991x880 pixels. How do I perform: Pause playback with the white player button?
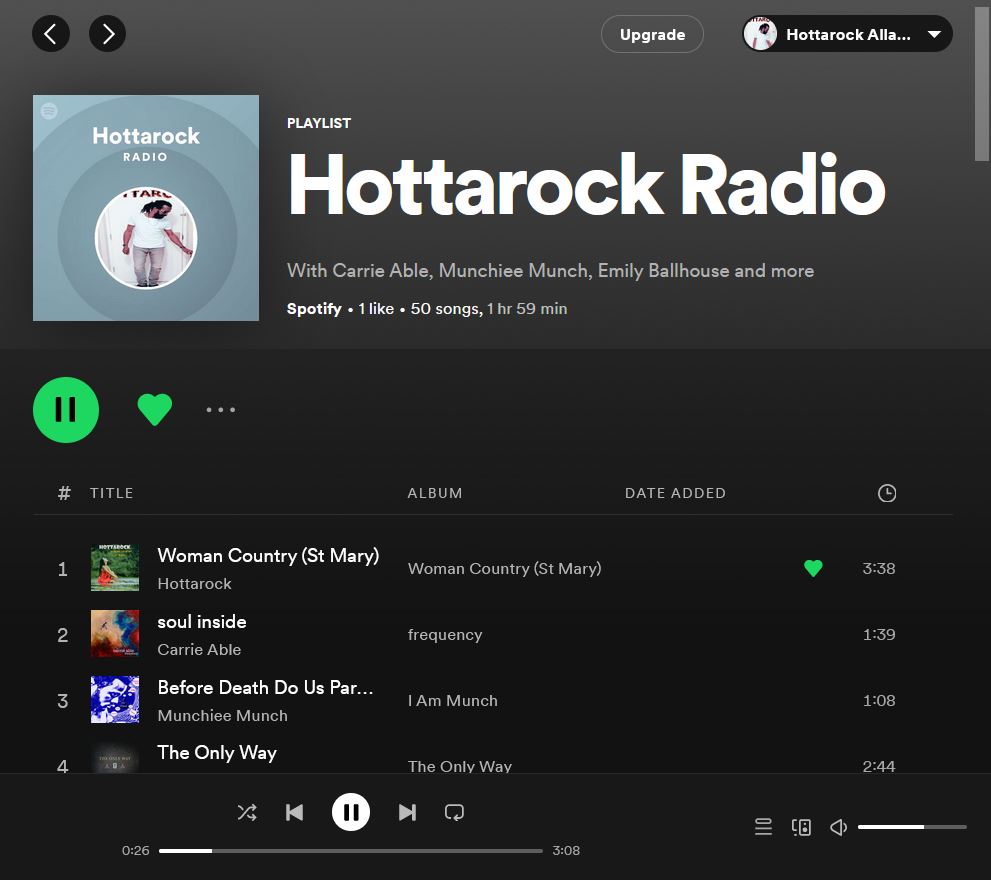(x=351, y=812)
